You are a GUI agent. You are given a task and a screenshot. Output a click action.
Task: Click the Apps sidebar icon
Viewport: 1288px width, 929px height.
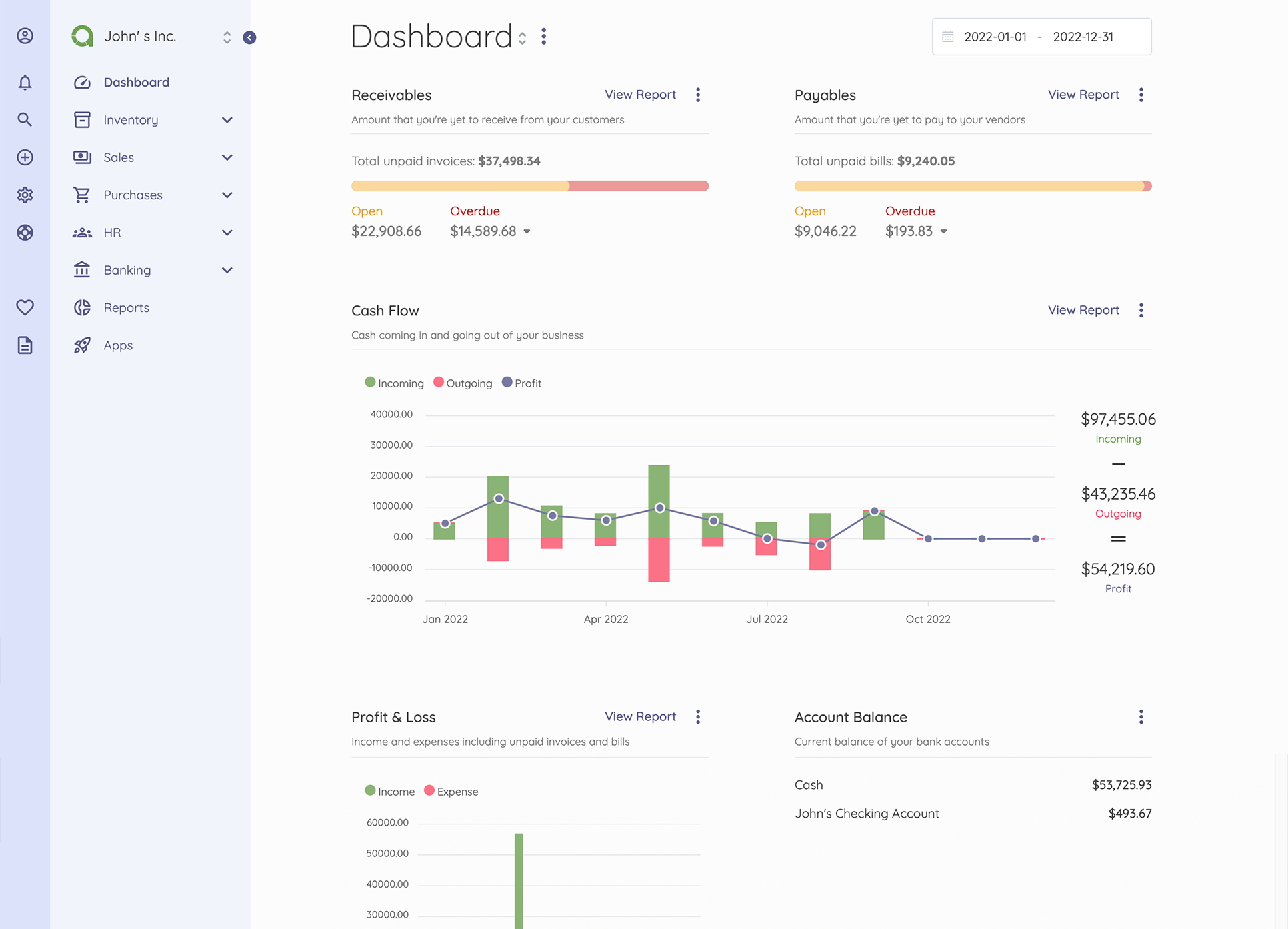(82, 345)
